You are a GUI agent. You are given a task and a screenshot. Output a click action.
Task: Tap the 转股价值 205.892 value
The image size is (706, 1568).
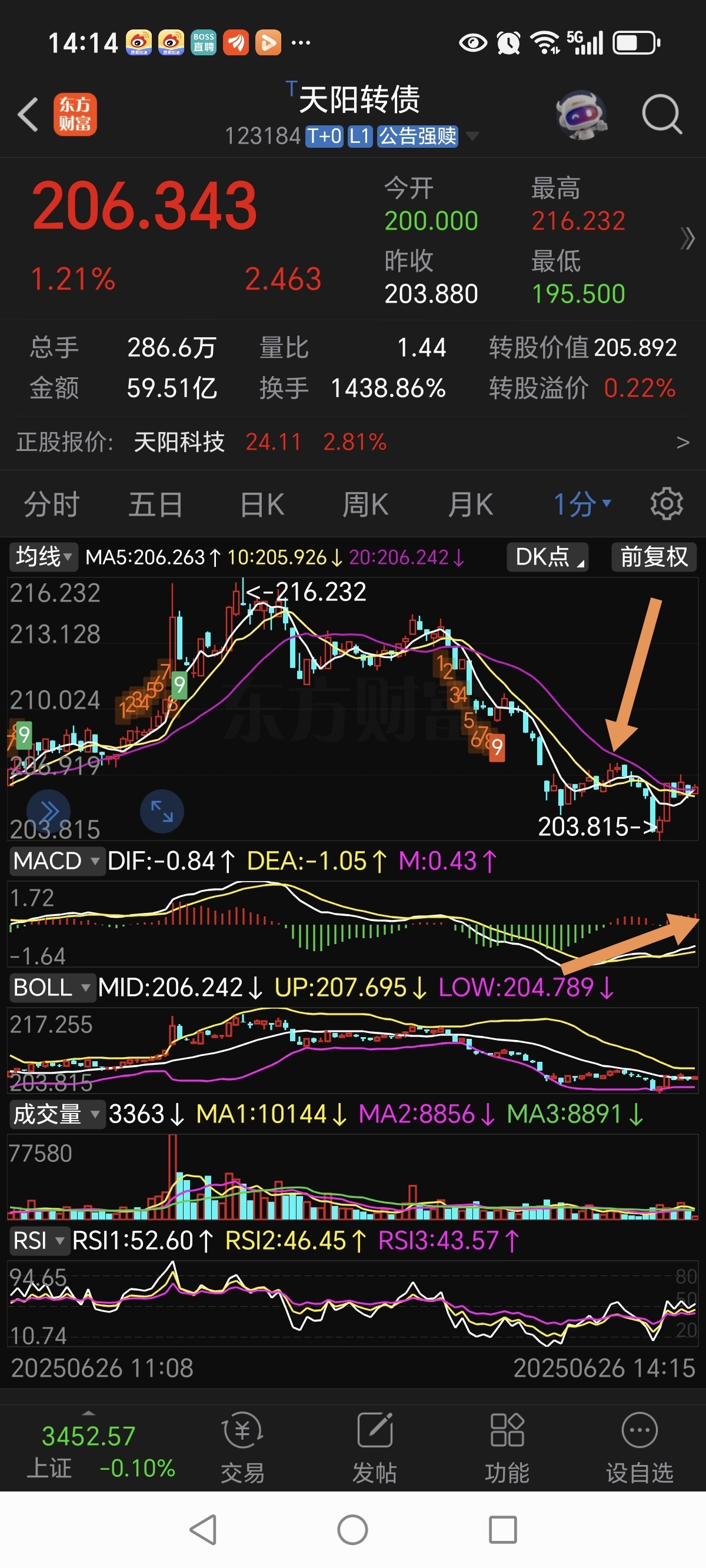(x=635, y=348)
